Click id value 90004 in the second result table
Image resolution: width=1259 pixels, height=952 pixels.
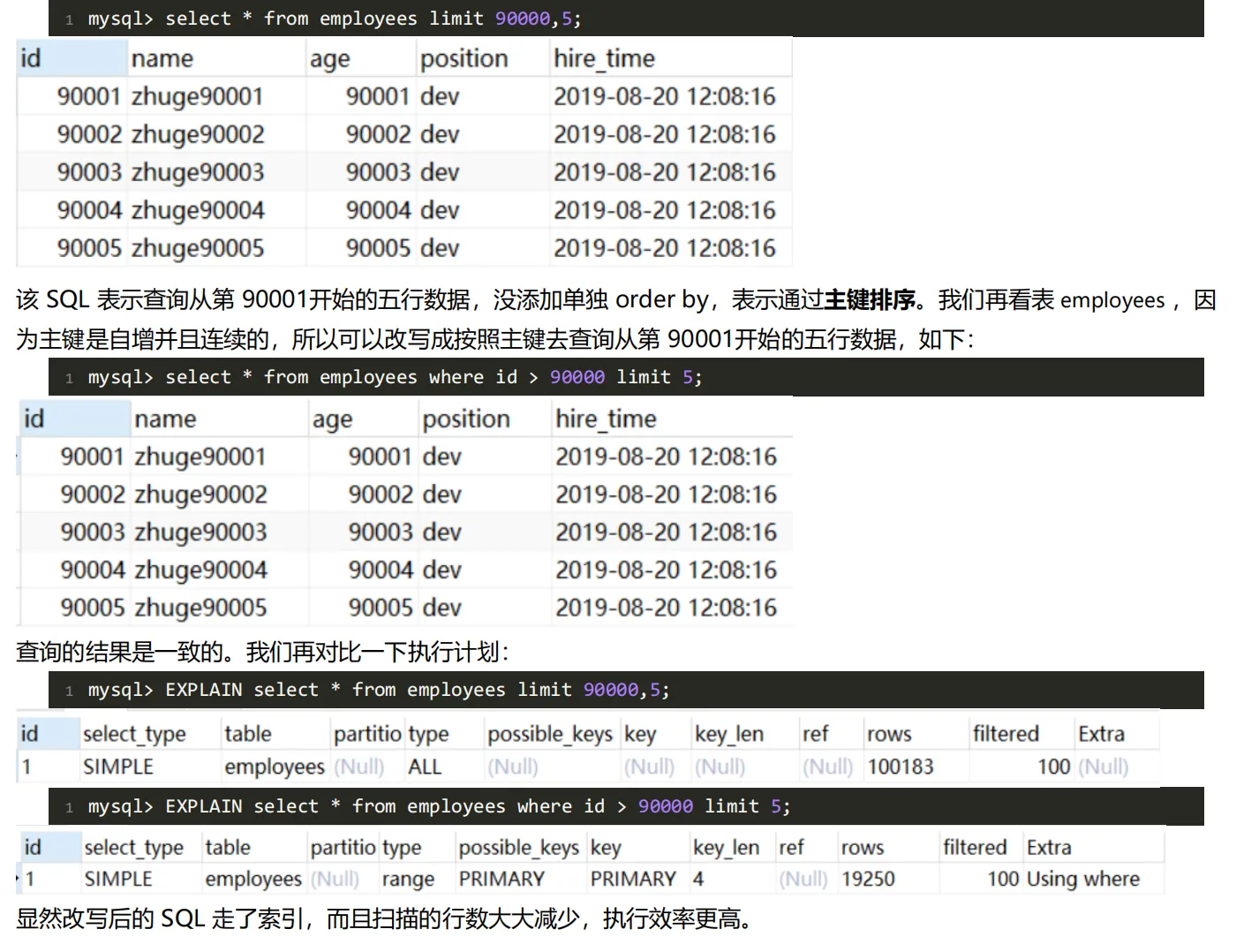point(93,570)
